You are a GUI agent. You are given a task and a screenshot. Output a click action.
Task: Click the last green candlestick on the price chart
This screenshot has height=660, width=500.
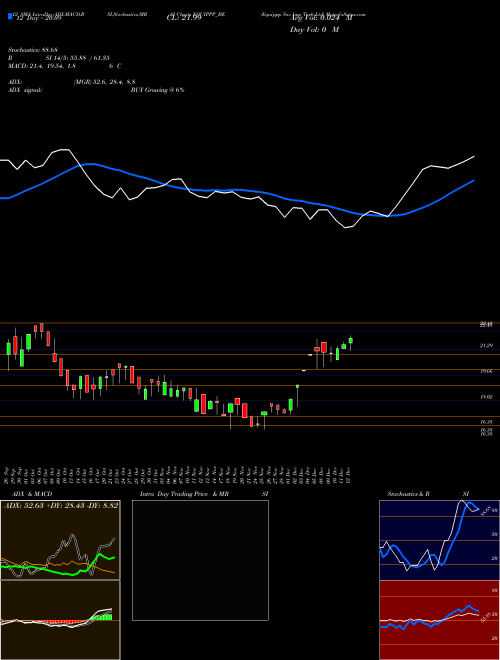[x=351, y=341]
